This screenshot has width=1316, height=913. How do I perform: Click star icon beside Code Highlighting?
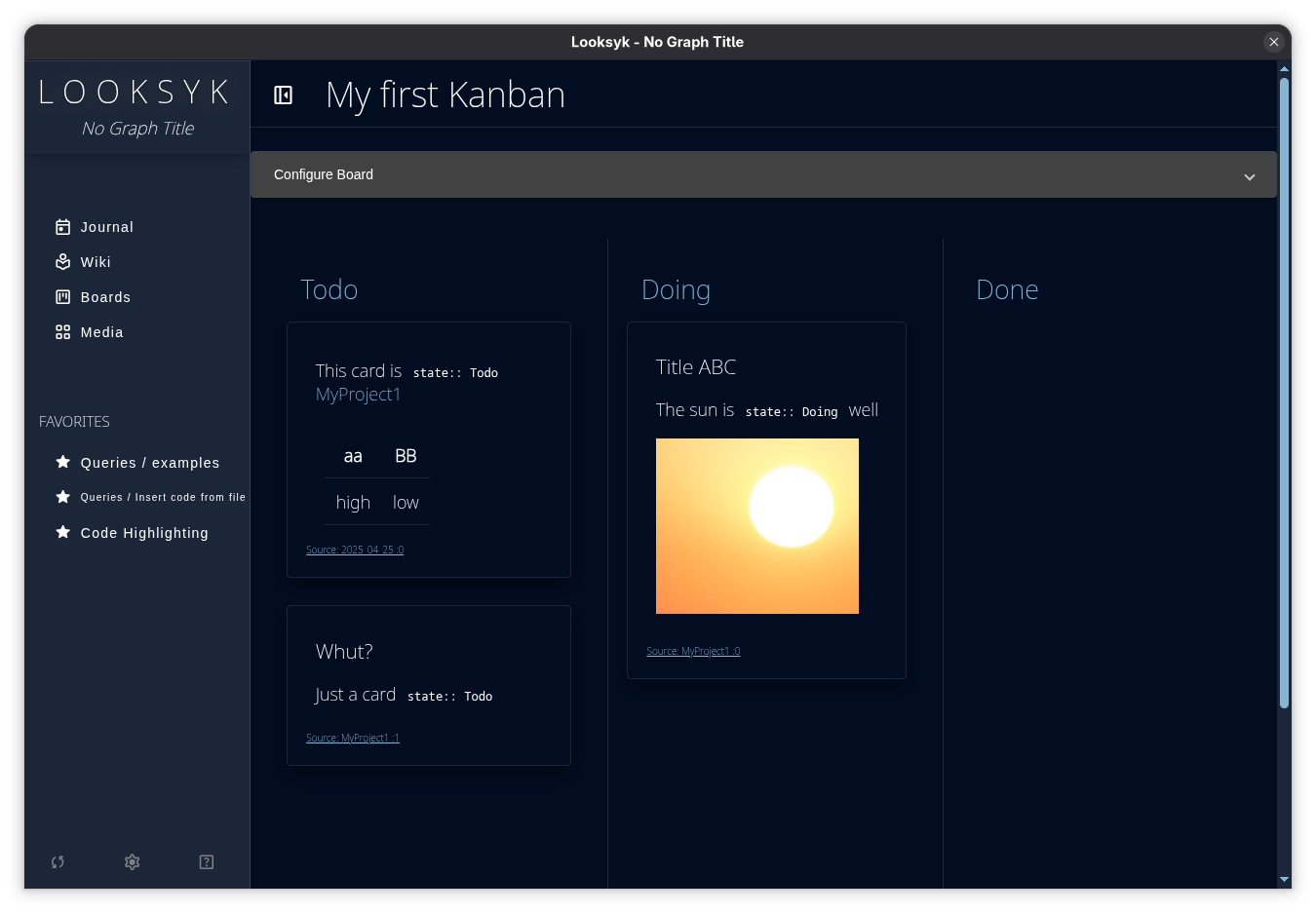tap(62, 532)
